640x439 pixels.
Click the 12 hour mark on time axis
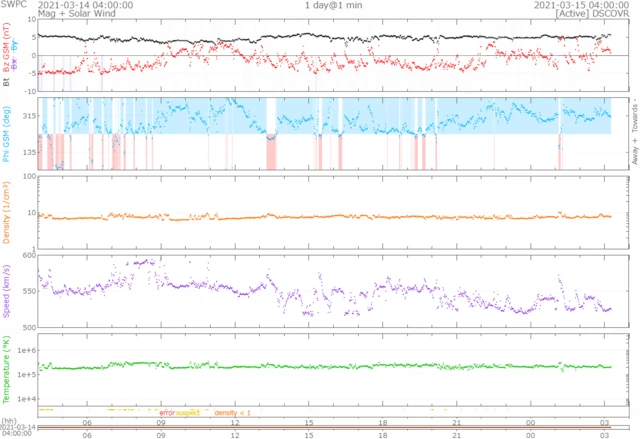pos(235,423)
